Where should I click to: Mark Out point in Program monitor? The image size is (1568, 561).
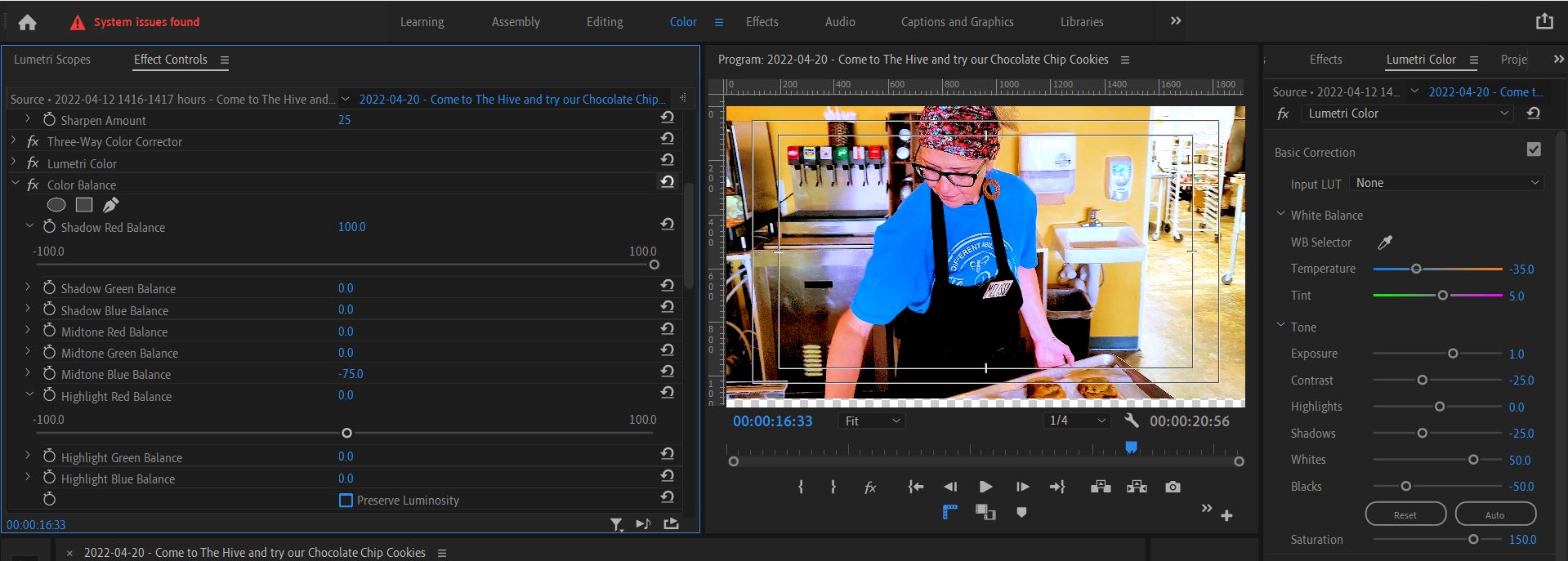click(x=833, y=487)
